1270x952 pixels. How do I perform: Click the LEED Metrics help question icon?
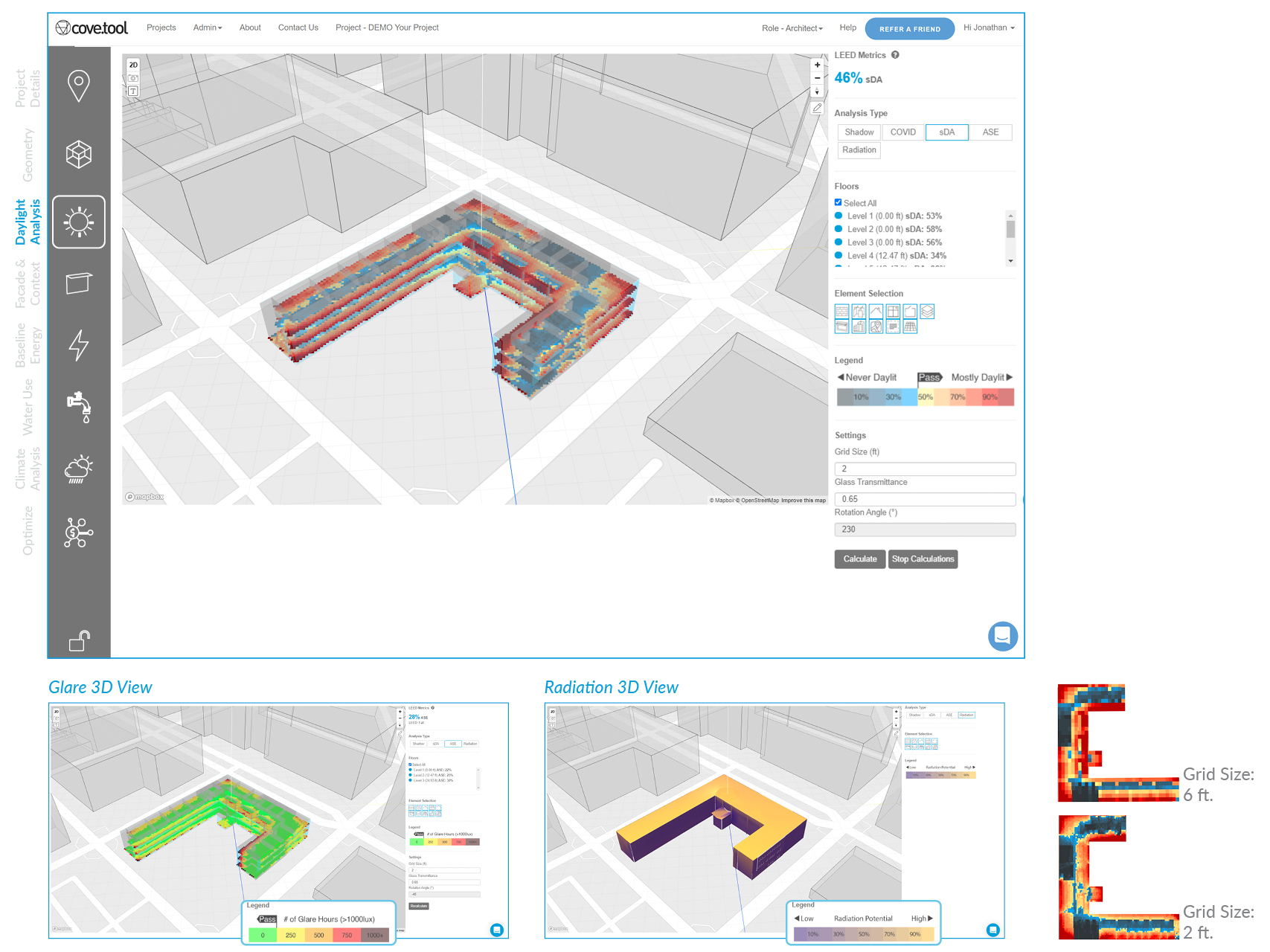coord(895,55)
